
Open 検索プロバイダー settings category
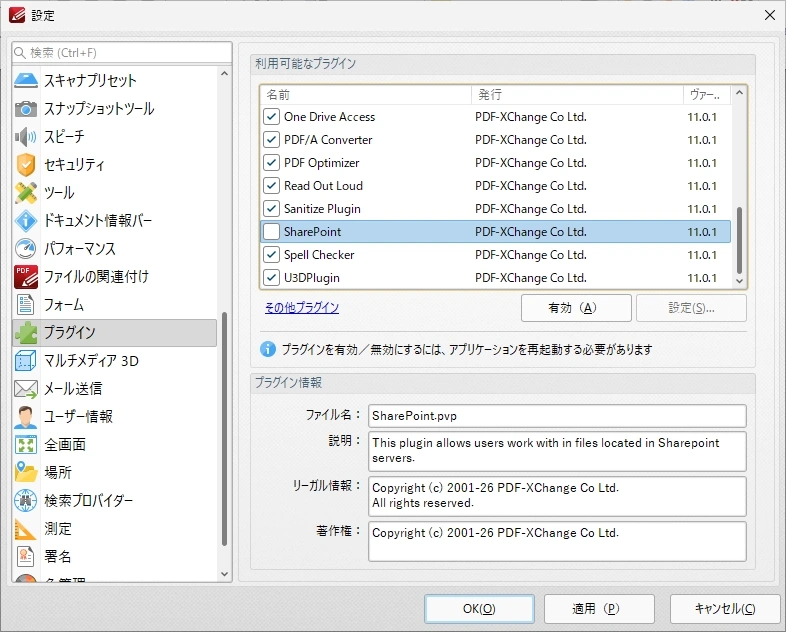(x=115, y=500)
